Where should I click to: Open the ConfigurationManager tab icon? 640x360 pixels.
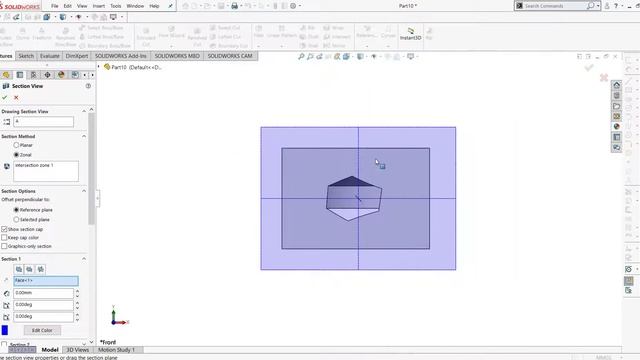tap(33, 75)
